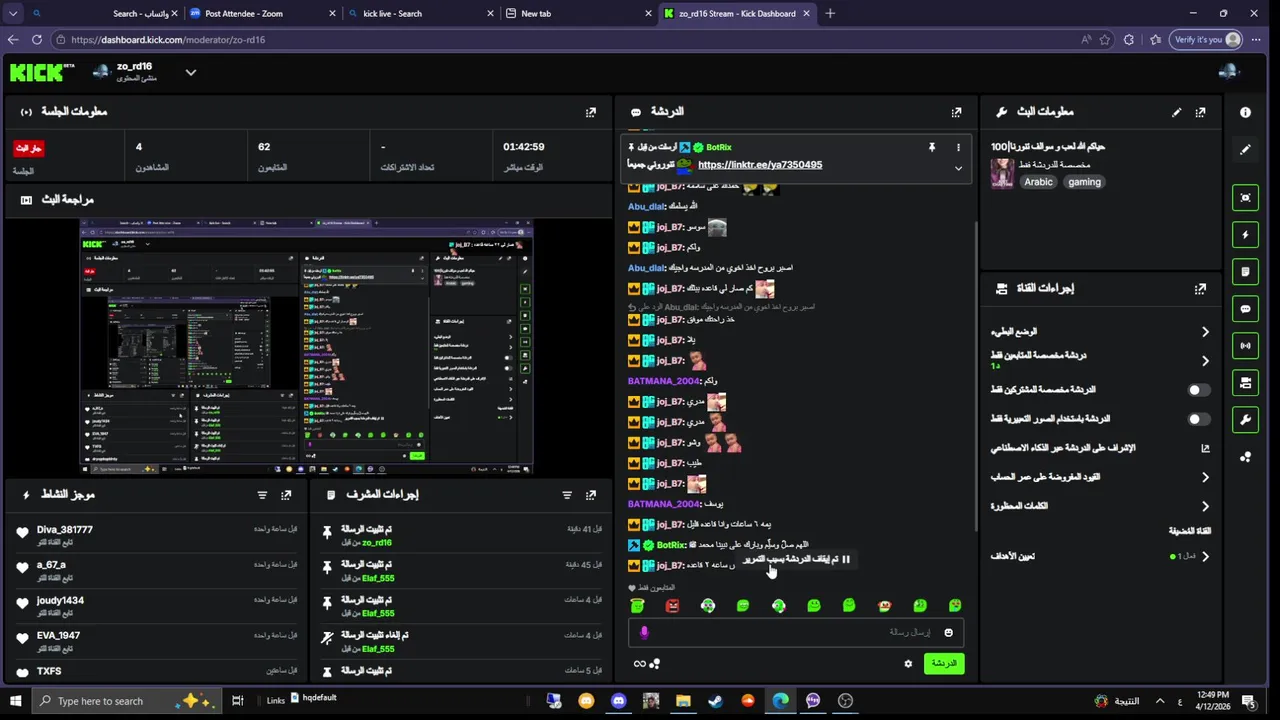Expand the goals assignment row

[1100, 556]
